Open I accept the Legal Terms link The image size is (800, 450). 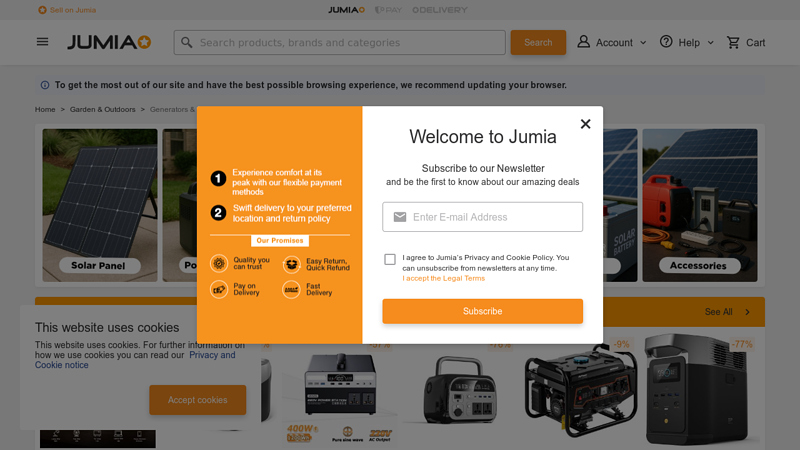[443, 278]
